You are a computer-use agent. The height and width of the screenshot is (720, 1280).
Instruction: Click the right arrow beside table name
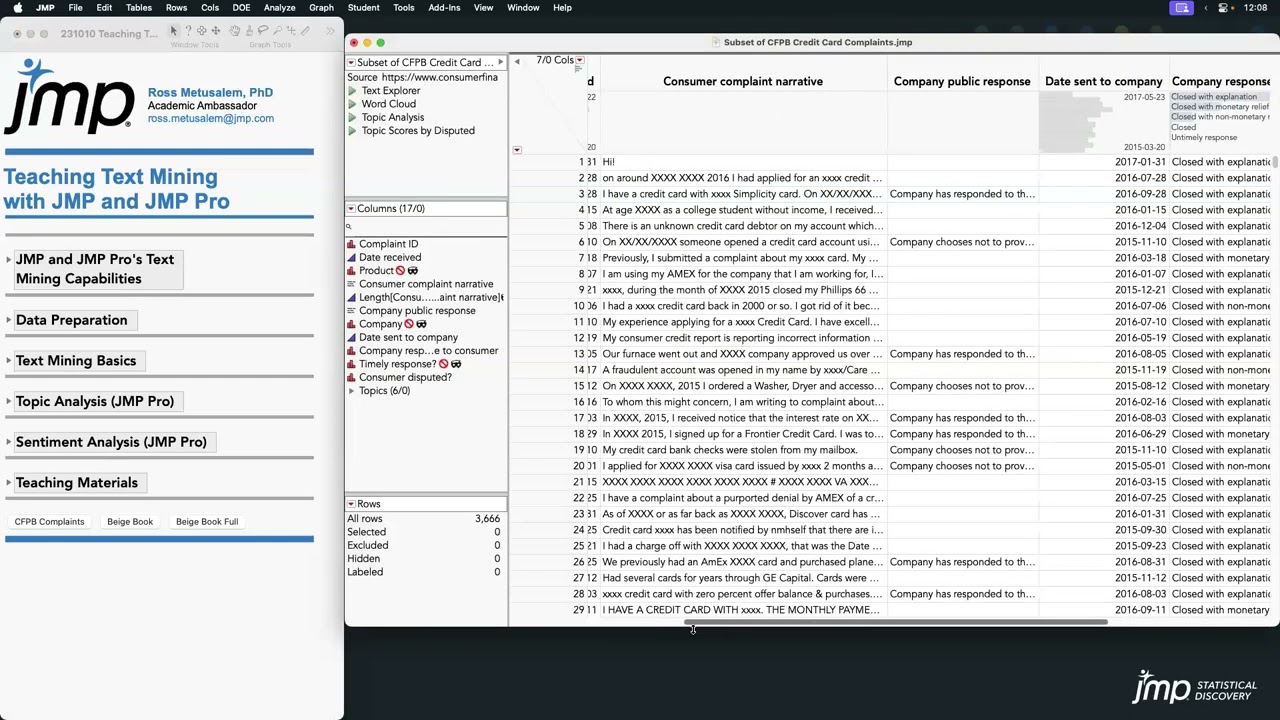click(500, 63)
